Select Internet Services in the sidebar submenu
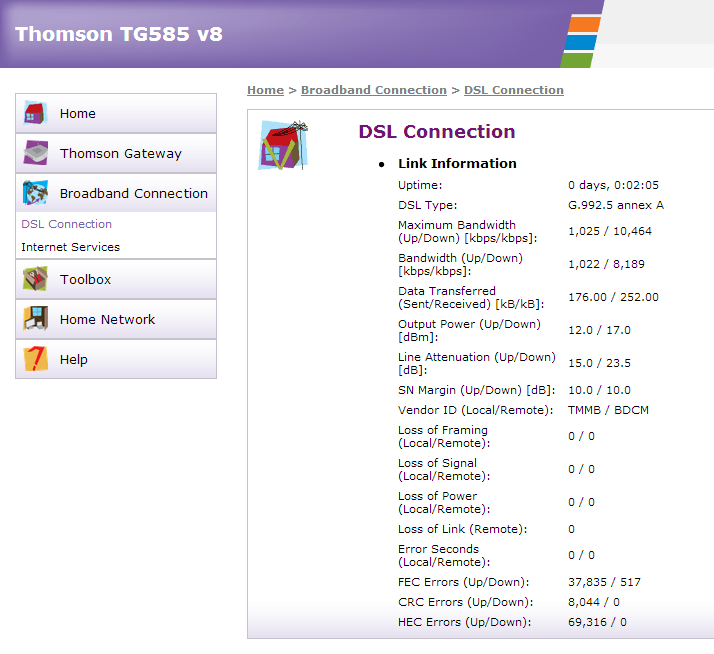The image size is (714, 654). coord(71,247)
